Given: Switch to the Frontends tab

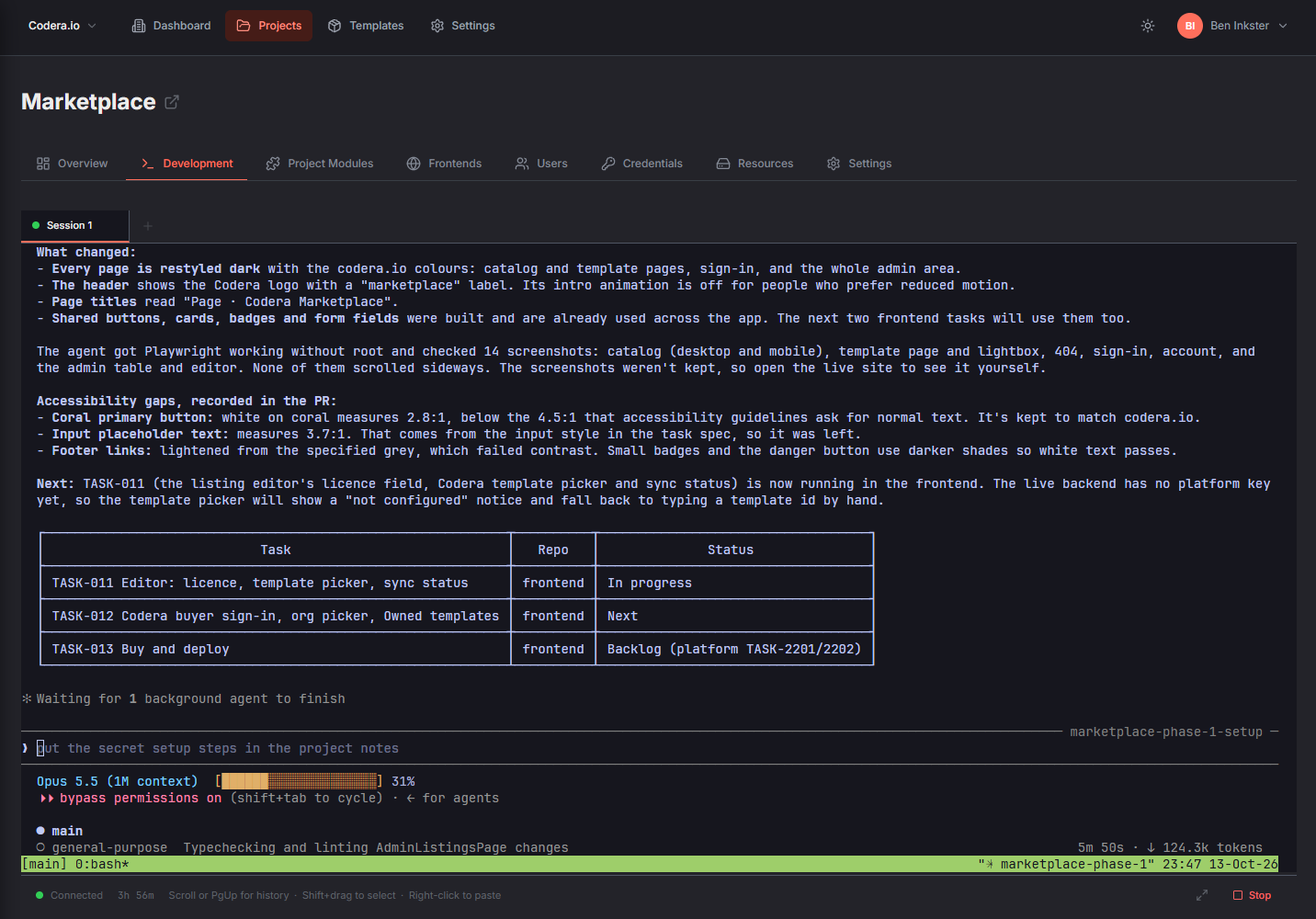Looking at the screenshot, I should click(444, 164).
